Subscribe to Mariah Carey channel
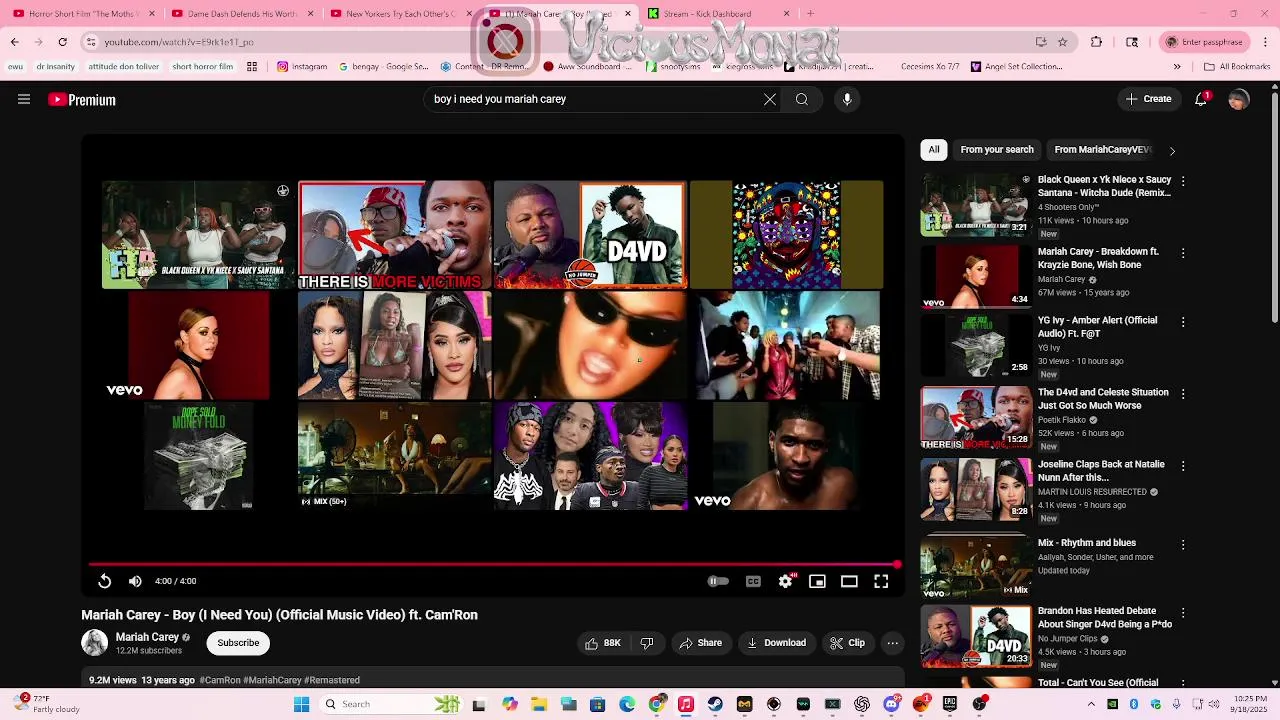 pyautogui.click(x=238, y=643)
